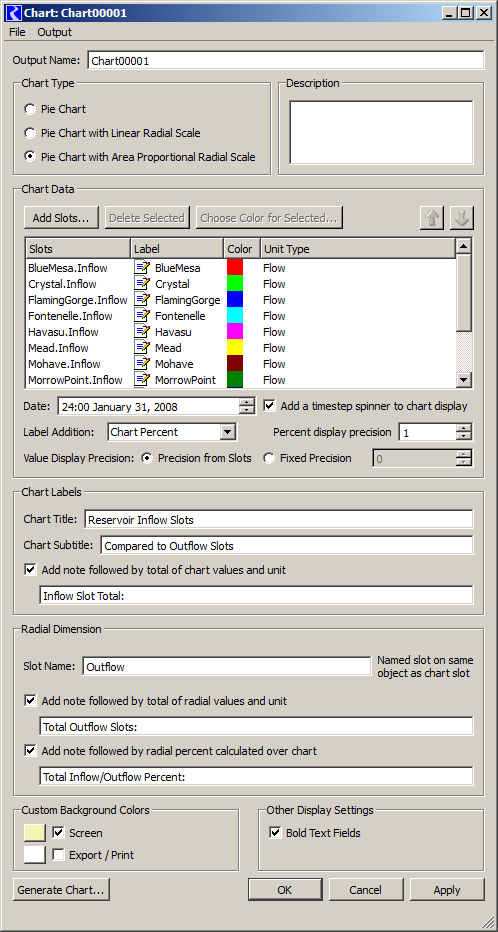The height and width of the screenshot is (932, 498).
Task: Open the Label Addition dropdown
Action: click(x=228, y=432)
